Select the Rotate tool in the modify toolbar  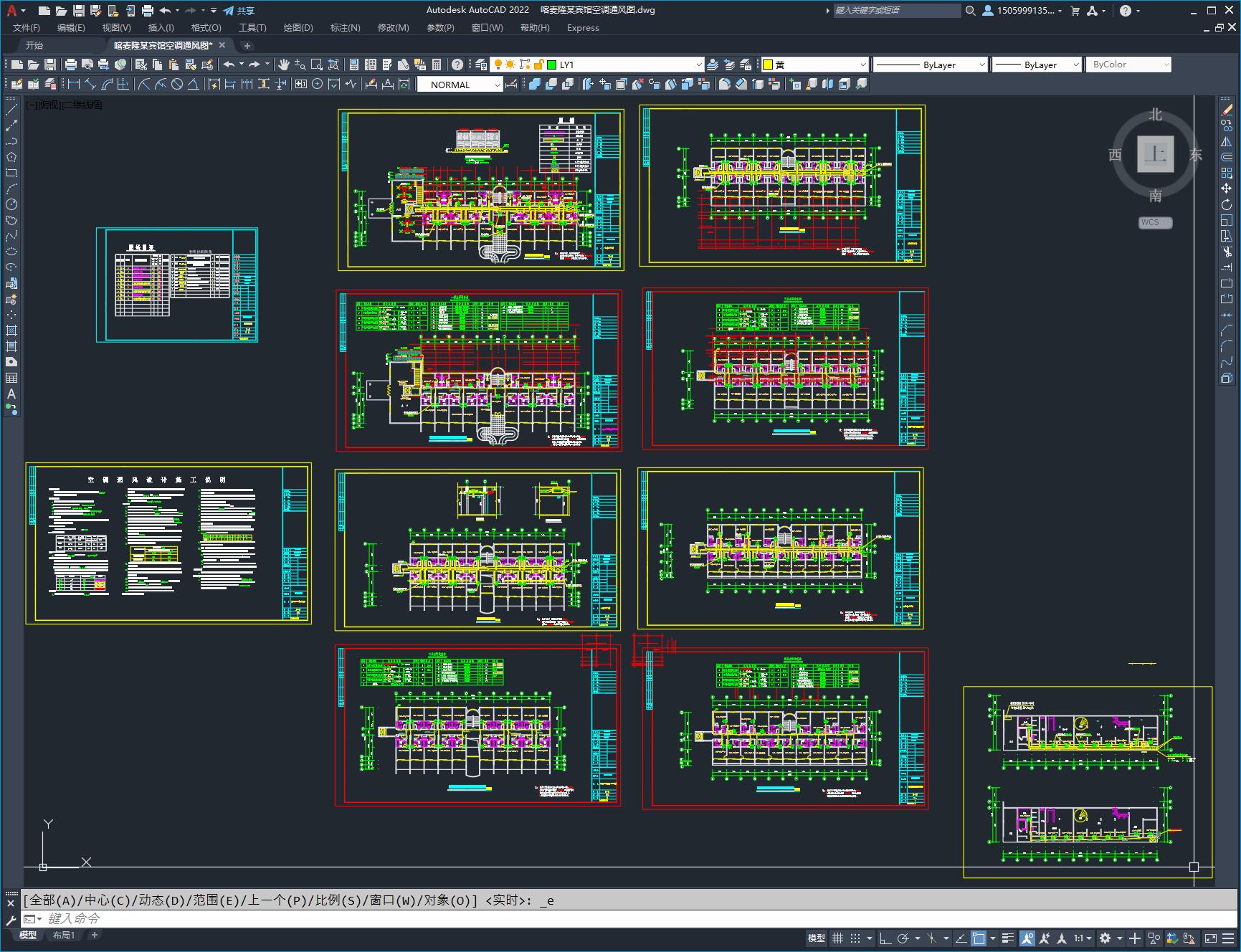click(1227, 204)
